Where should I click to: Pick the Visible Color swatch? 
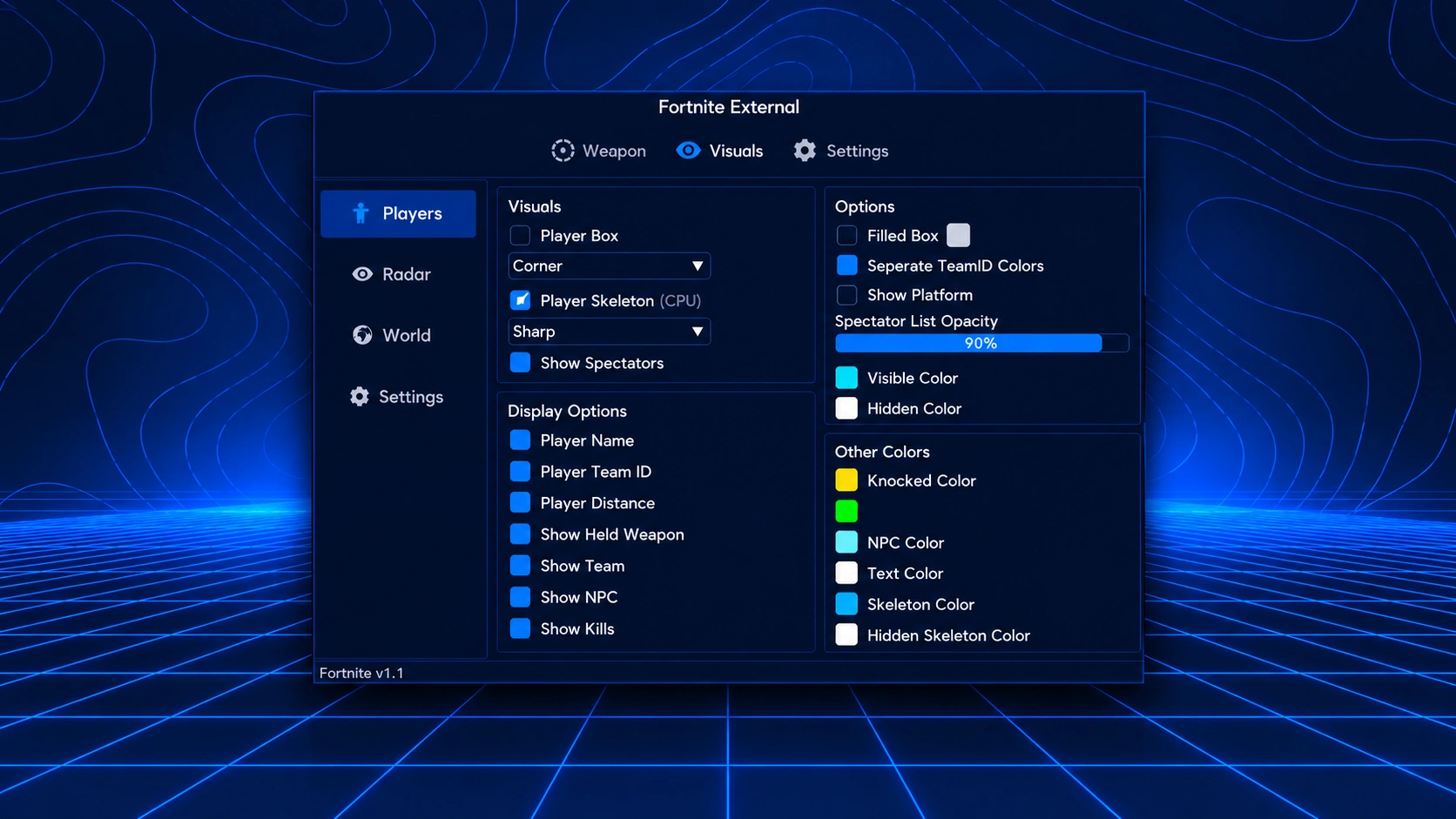(x=846, y=378)
